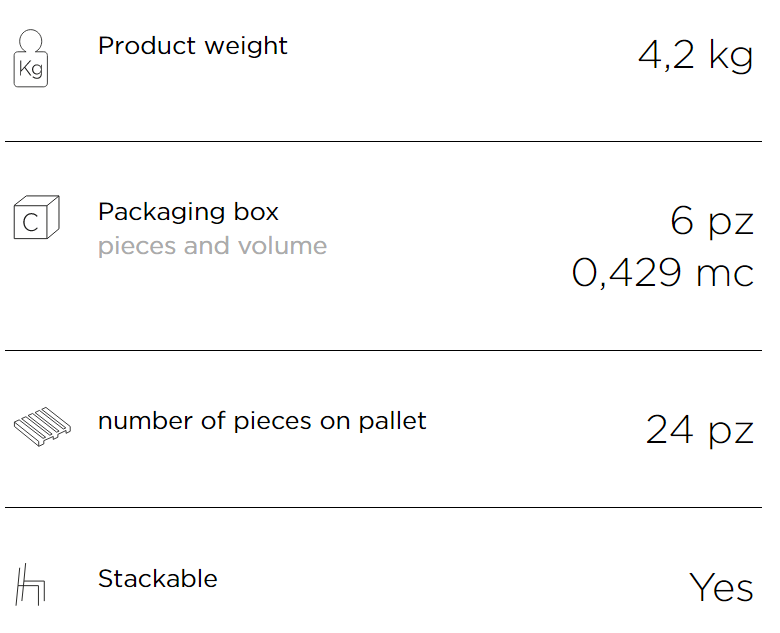Screen dimensions: 780x633
Task: Click the pieces and volume subtitle
Action: (212, 246)
